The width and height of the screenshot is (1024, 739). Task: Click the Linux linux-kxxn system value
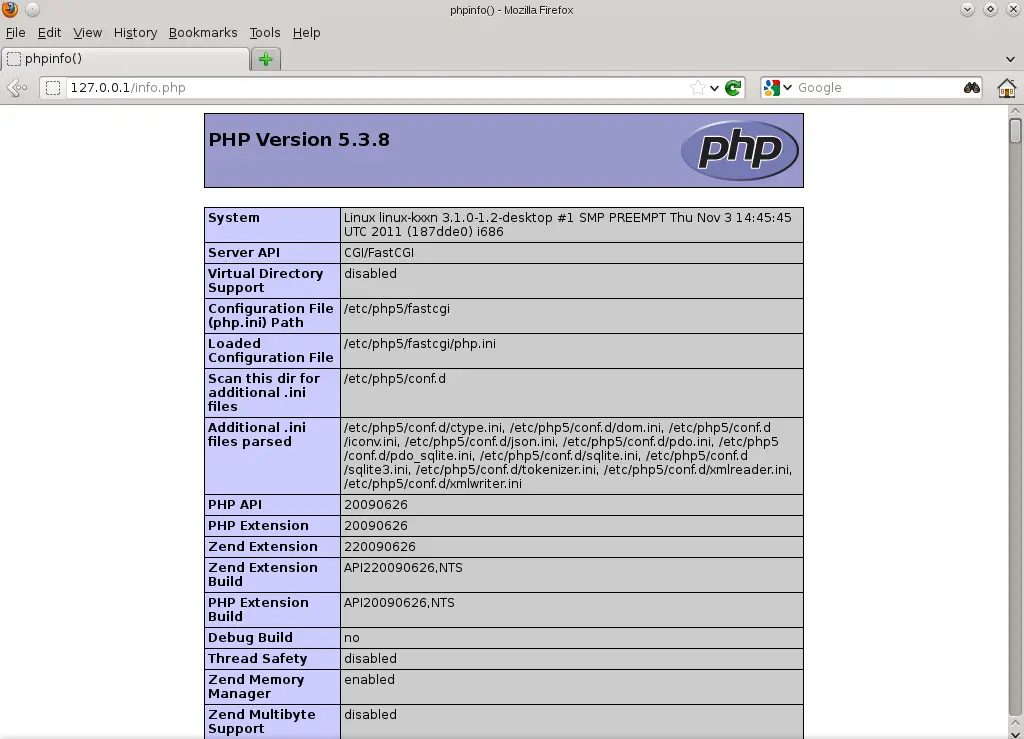click(x=568, y=225)
